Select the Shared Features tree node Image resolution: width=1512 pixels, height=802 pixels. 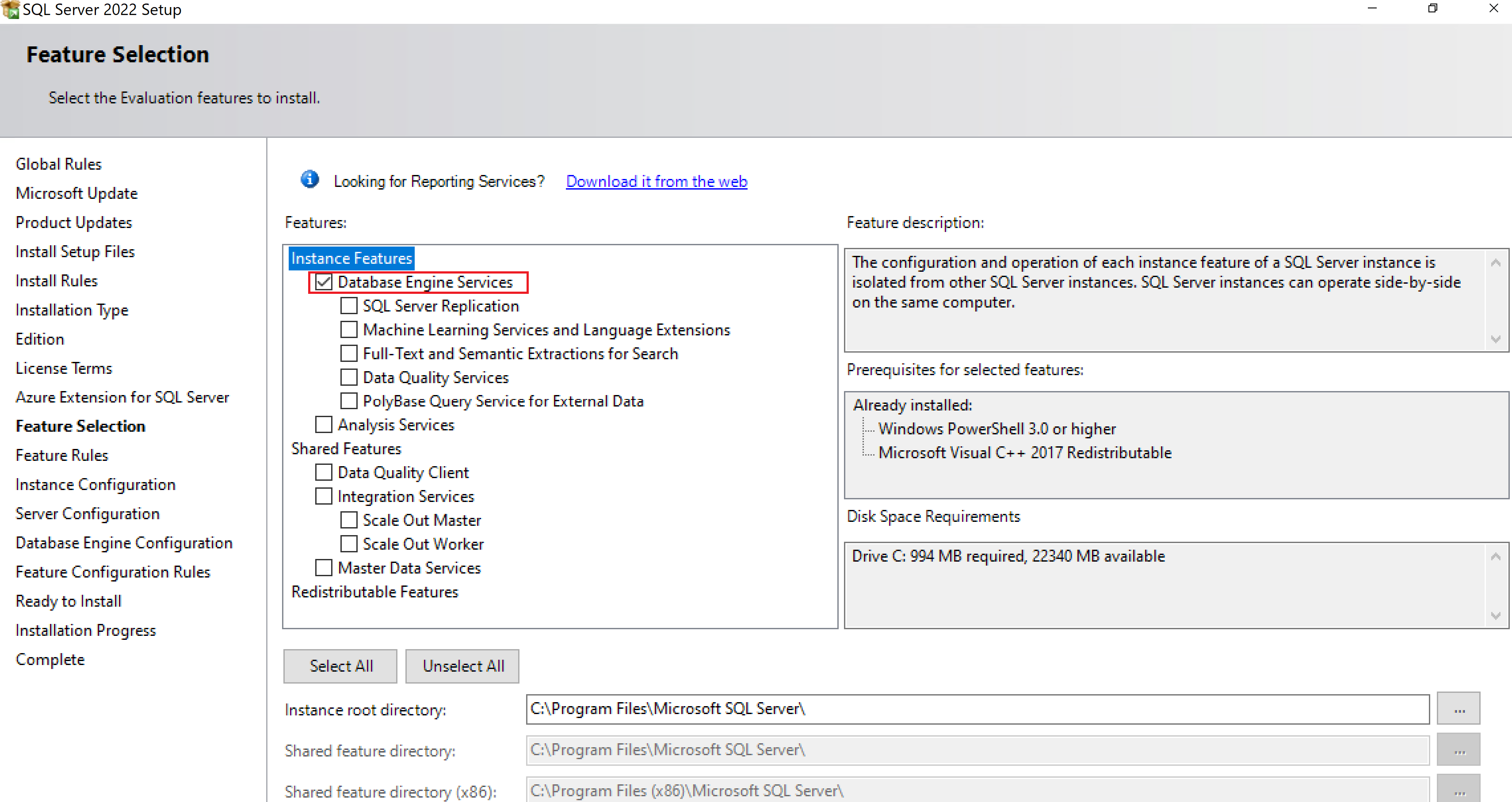pos(346,449)
